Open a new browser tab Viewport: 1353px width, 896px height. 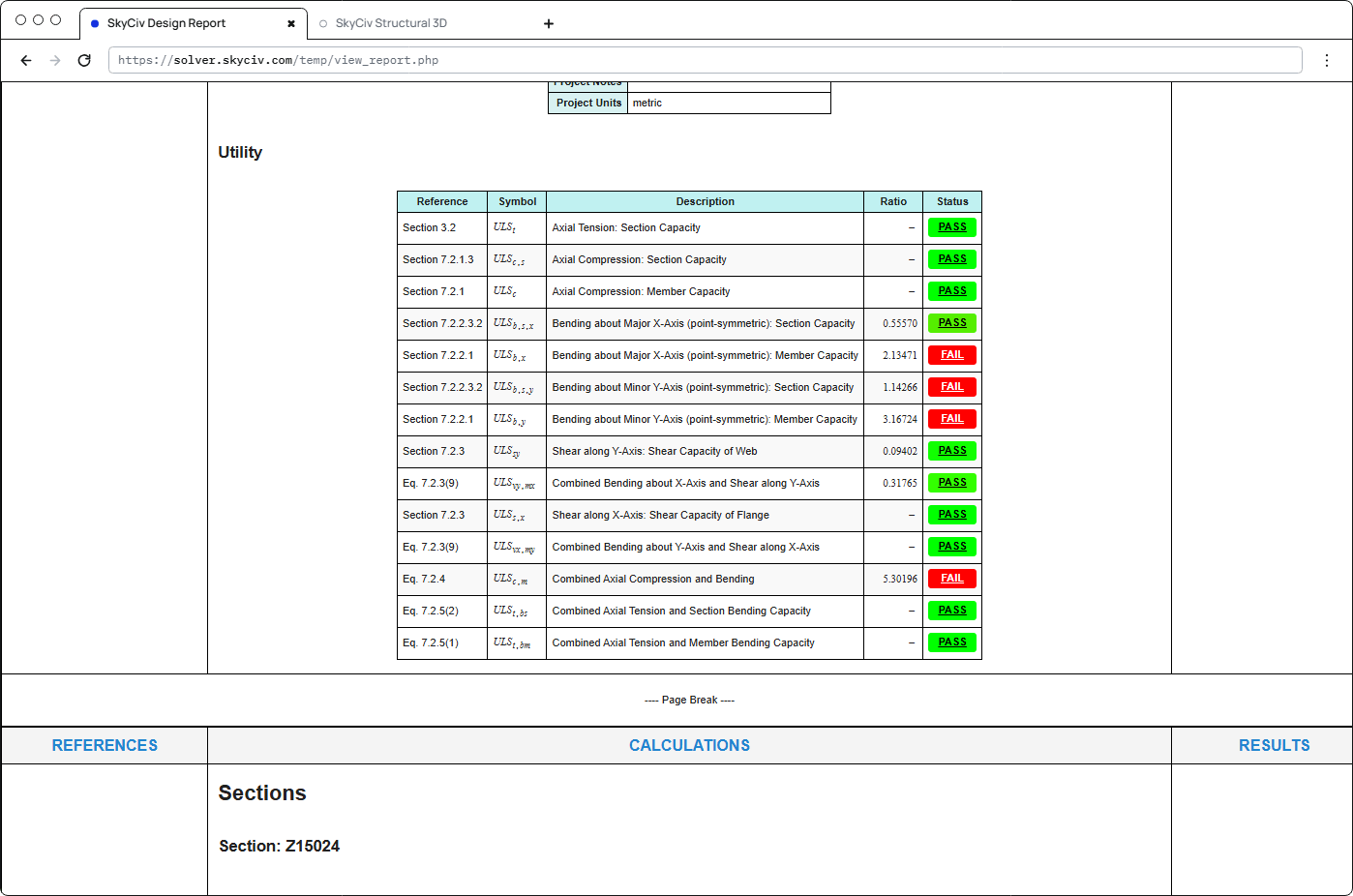[x=549, y=23]
